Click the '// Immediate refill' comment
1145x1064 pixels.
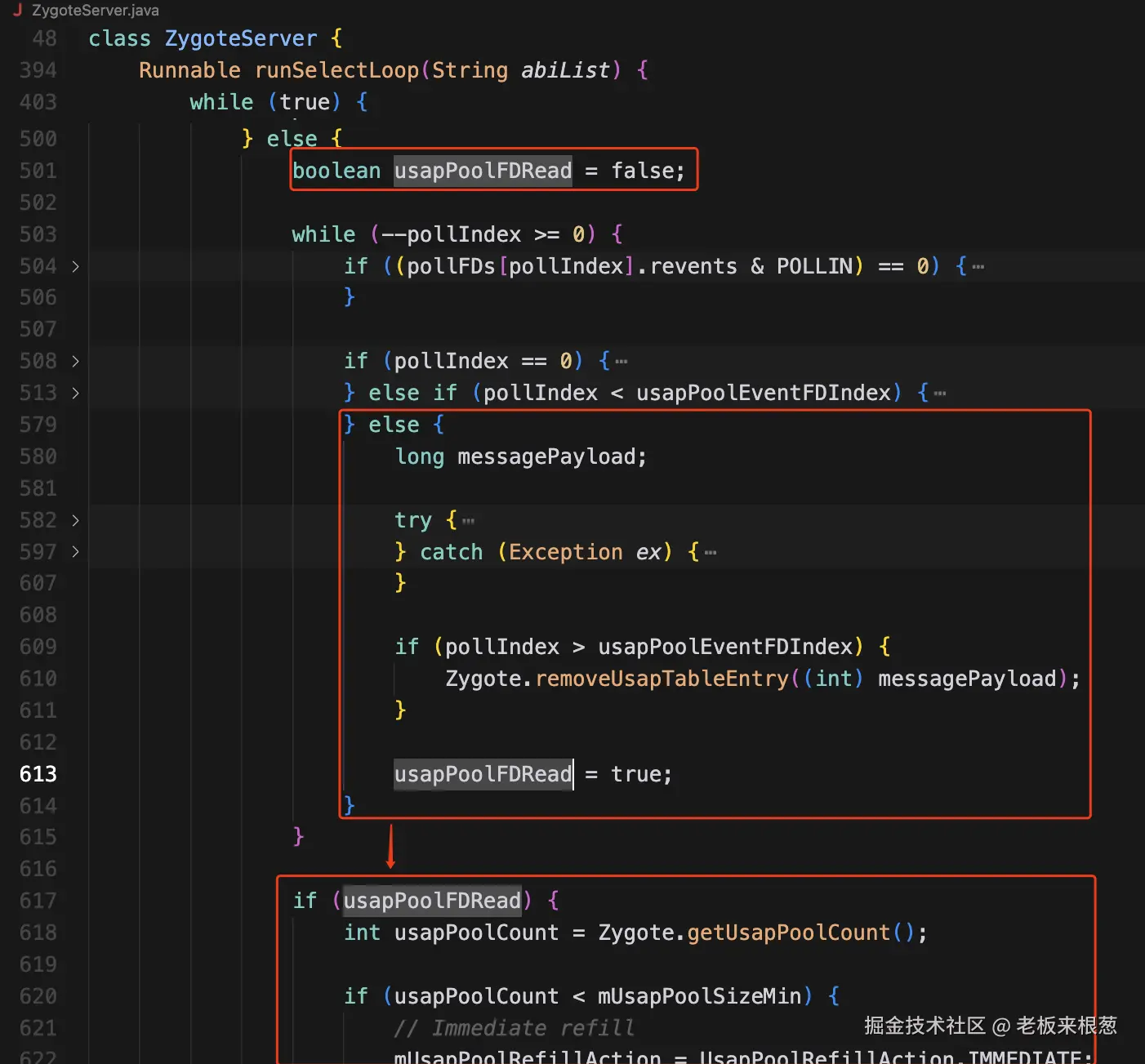coord(515,1028)
